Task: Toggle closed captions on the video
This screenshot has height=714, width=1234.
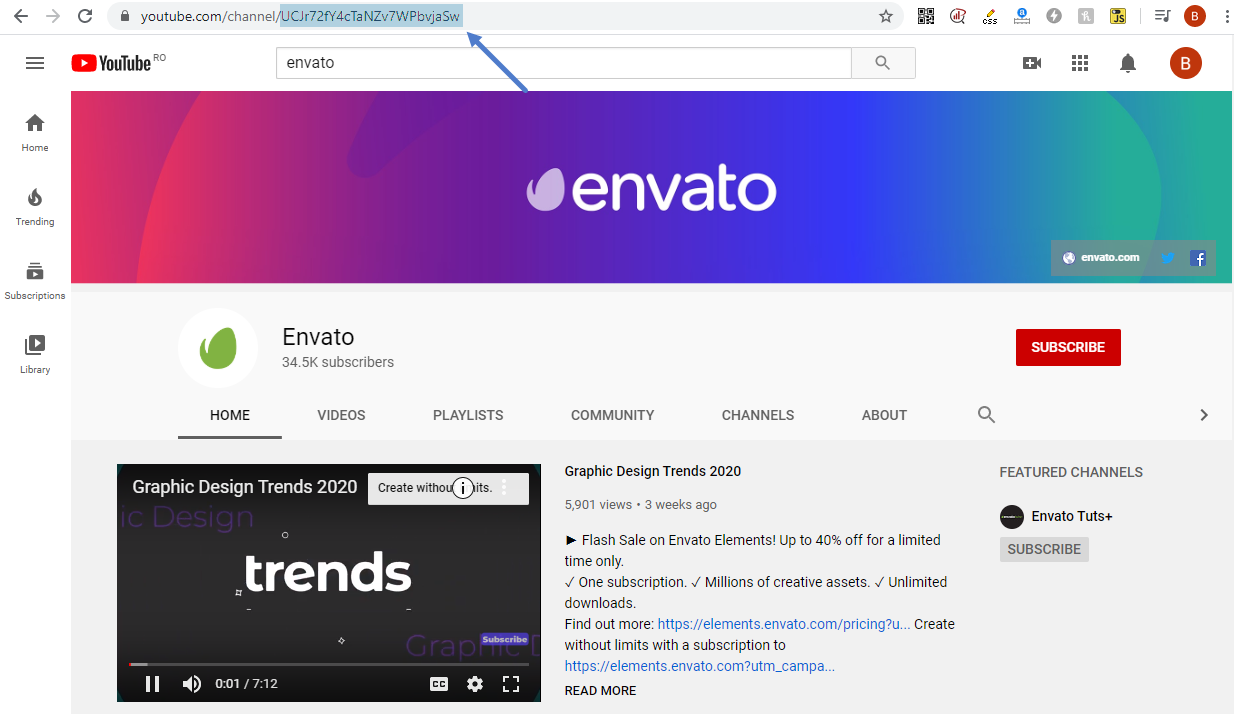Action: [x=439, y=684]
